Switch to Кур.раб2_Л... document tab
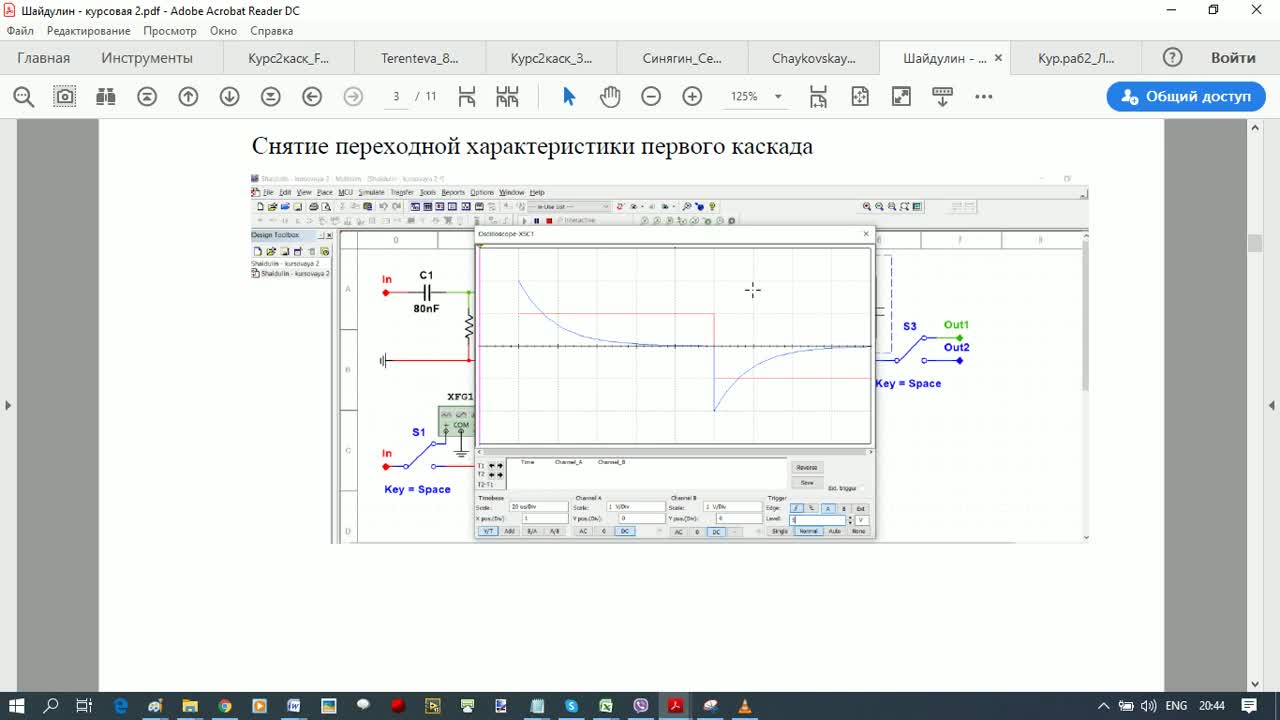Image resolution: width=1280 pixels, height=720 pixels. click(x=1076, y=58)
